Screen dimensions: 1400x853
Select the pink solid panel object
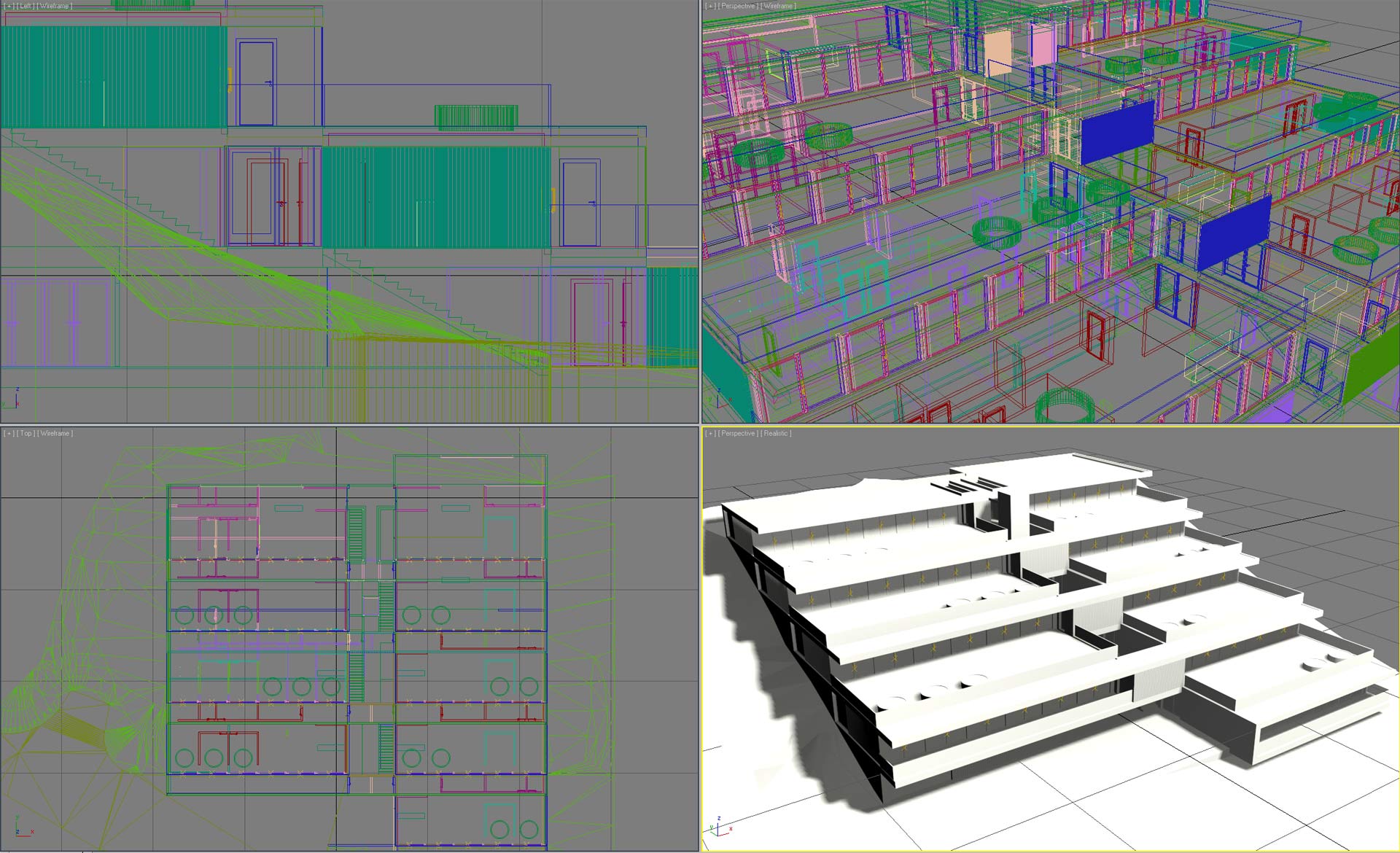pos(1043,45)
